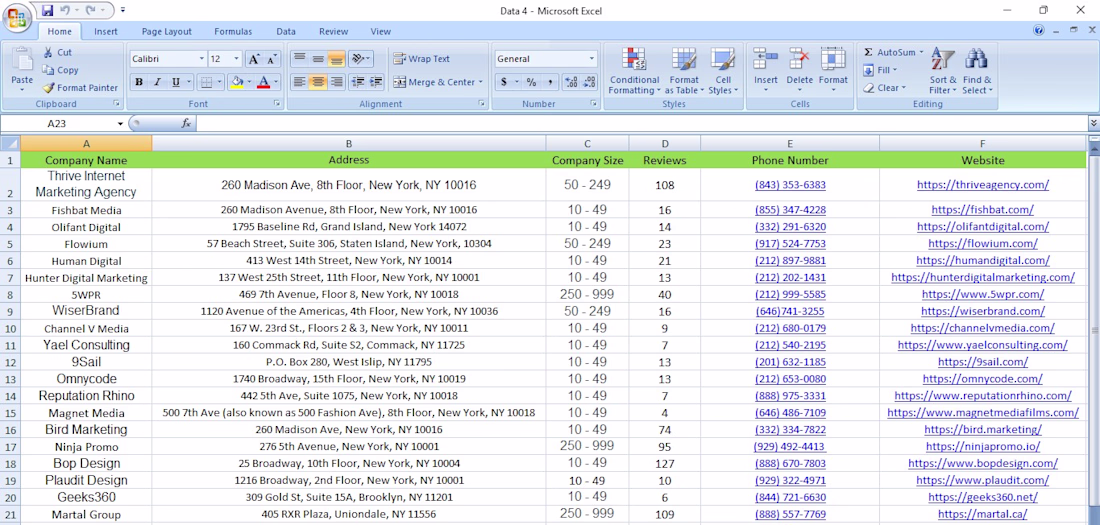Center text horizontally
Screen dimensions: 1100x525
pyautogui.click(x=318, y=82)
